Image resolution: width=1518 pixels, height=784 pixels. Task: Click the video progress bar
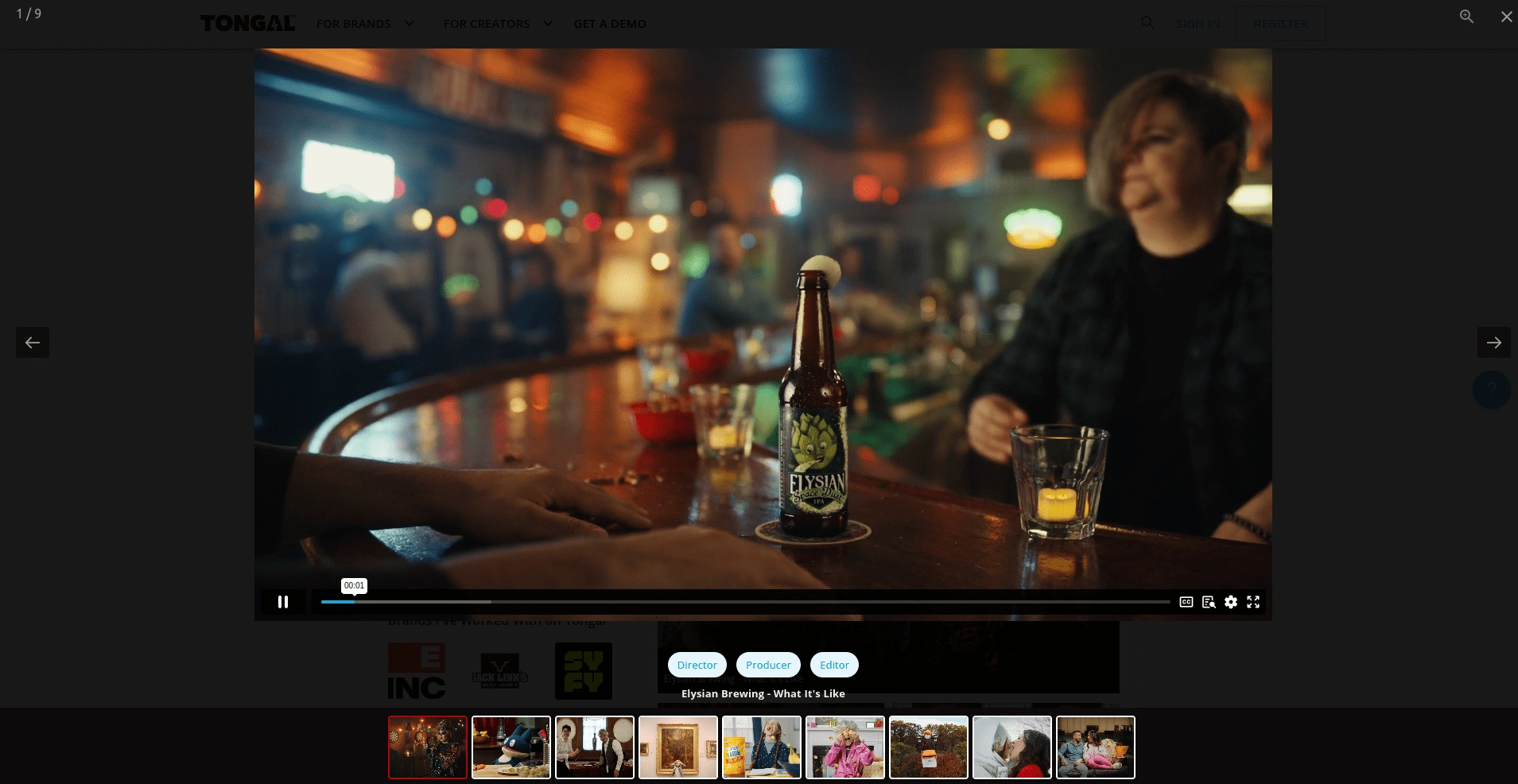(745, 602)
